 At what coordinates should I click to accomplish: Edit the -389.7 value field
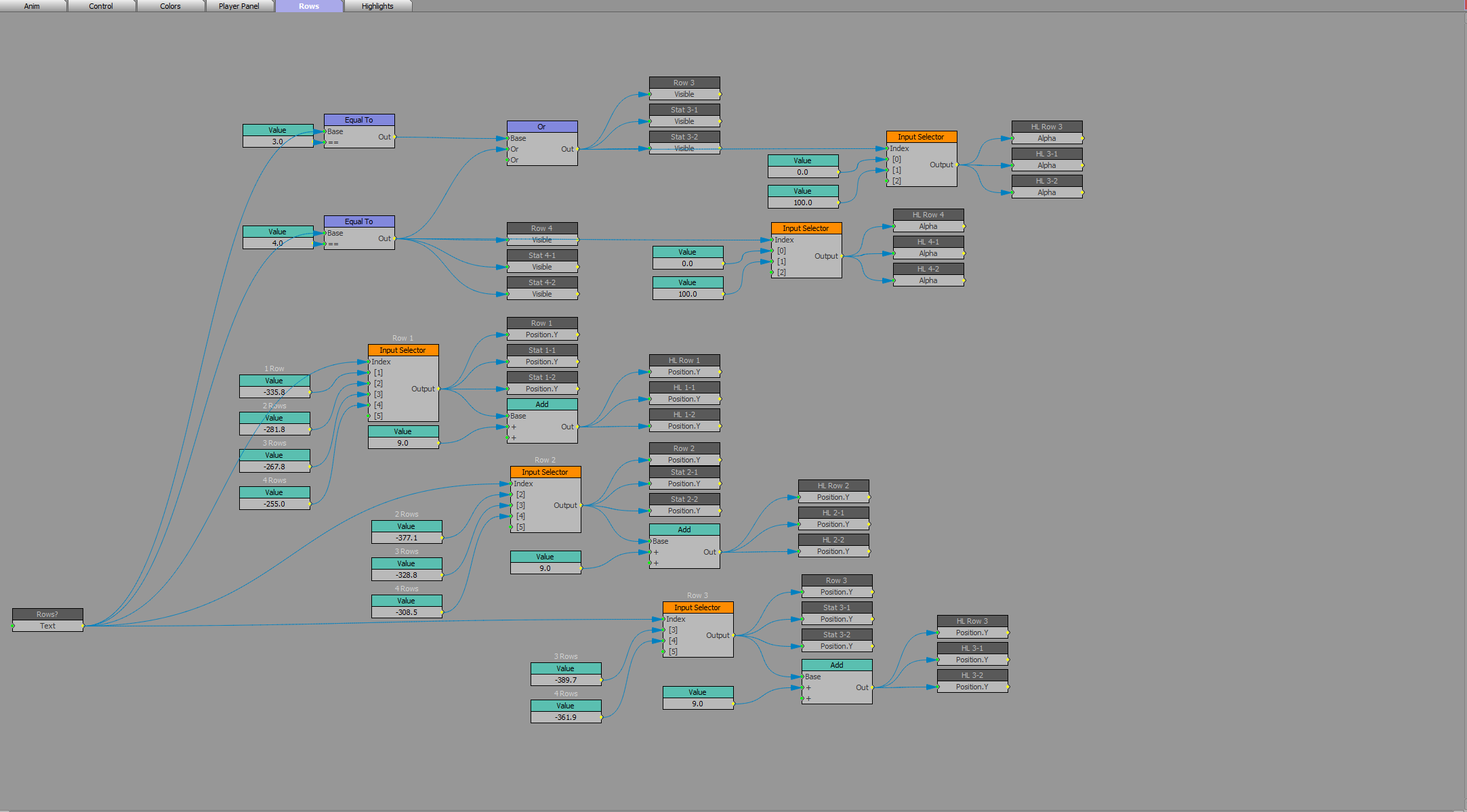[x=566, y=680]
